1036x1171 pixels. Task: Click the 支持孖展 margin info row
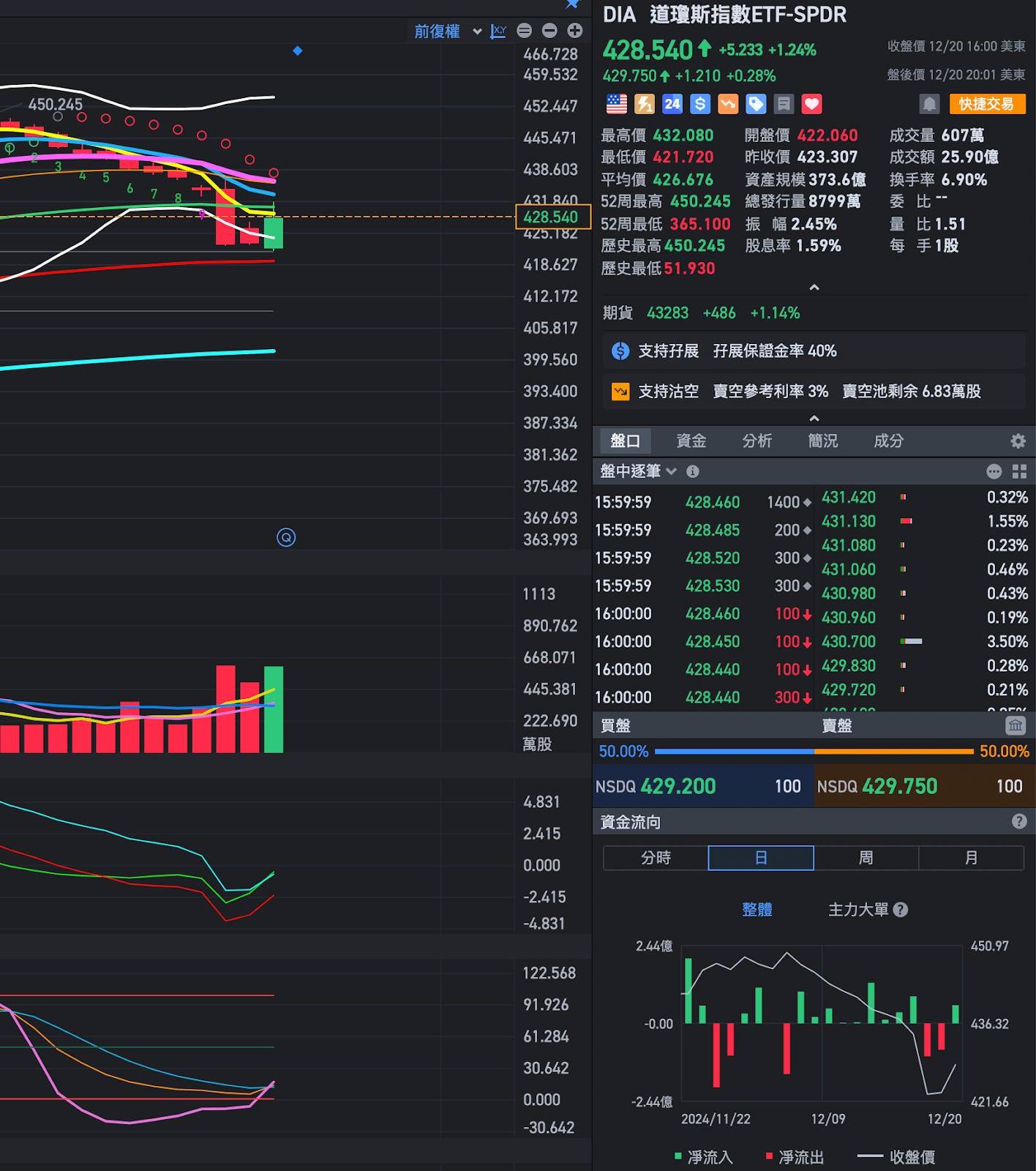(x=814, y=351)
